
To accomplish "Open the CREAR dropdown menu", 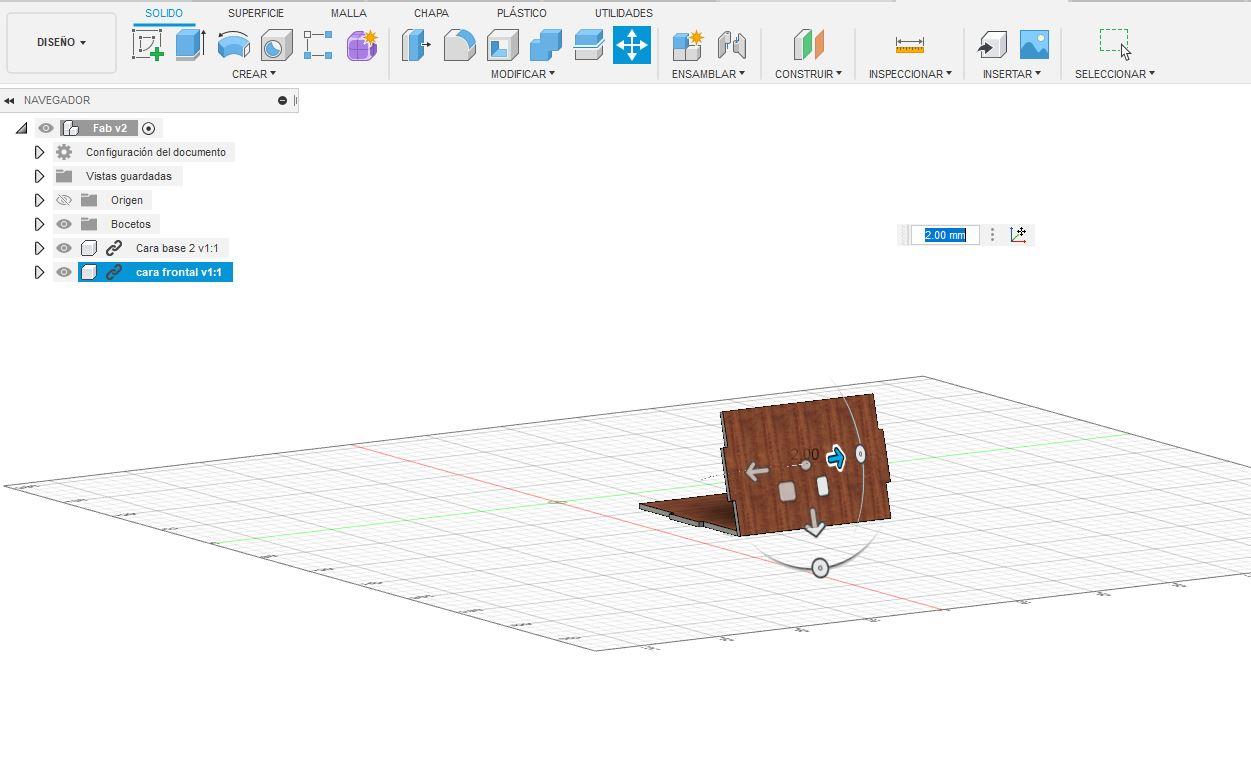I will pyautogui.click(x=253, y=74).
